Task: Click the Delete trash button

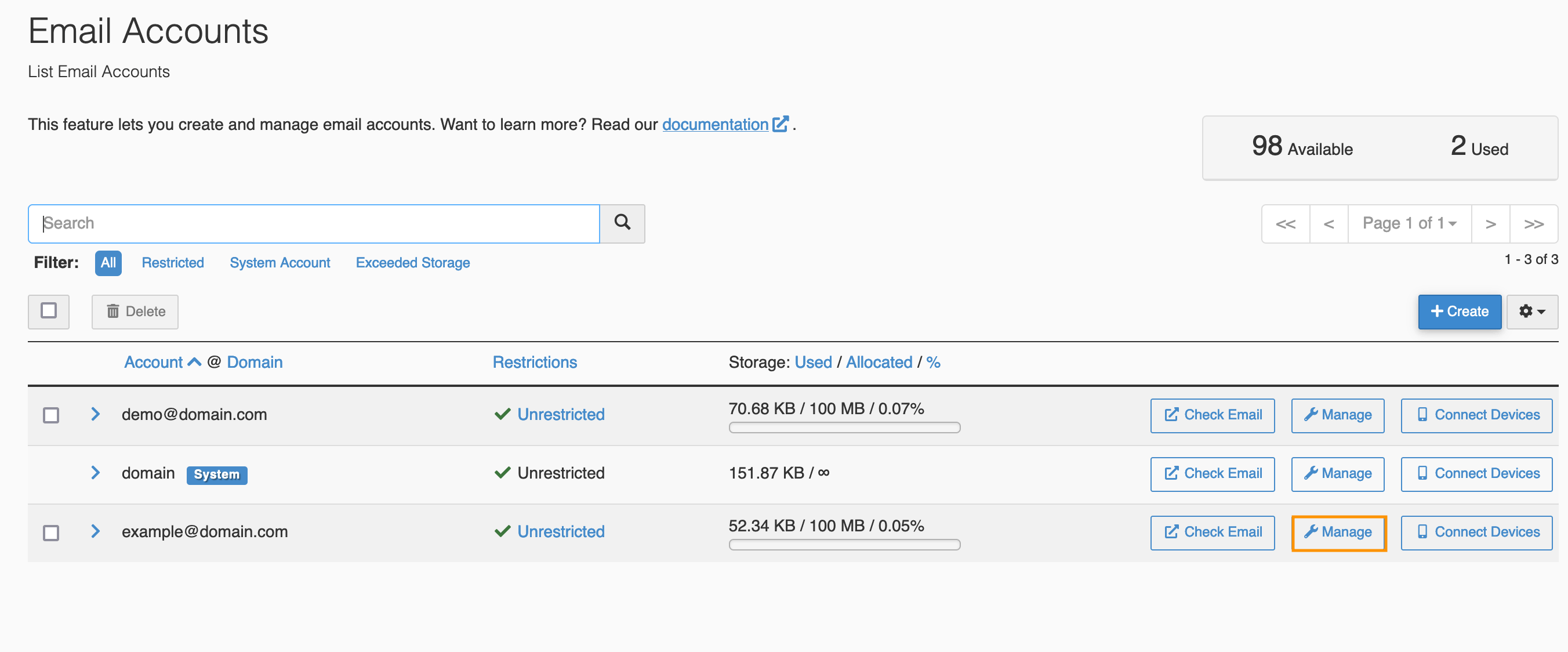Action: point(135,311)
